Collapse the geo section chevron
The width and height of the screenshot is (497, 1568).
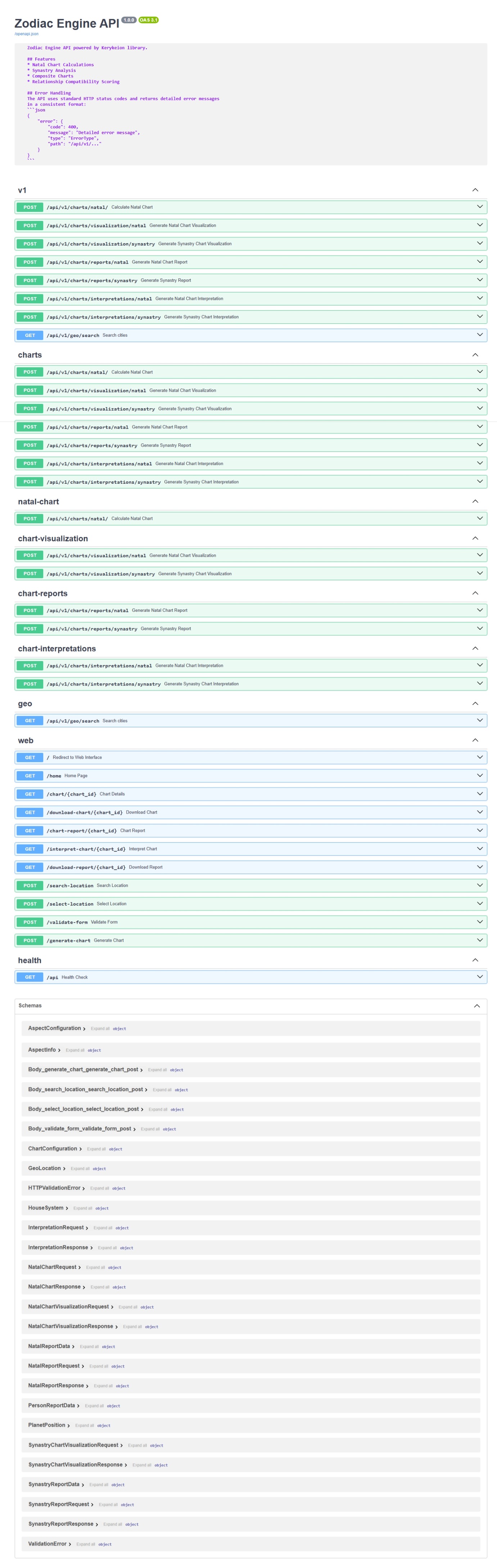pyautogui.click(x=475, y=704)
